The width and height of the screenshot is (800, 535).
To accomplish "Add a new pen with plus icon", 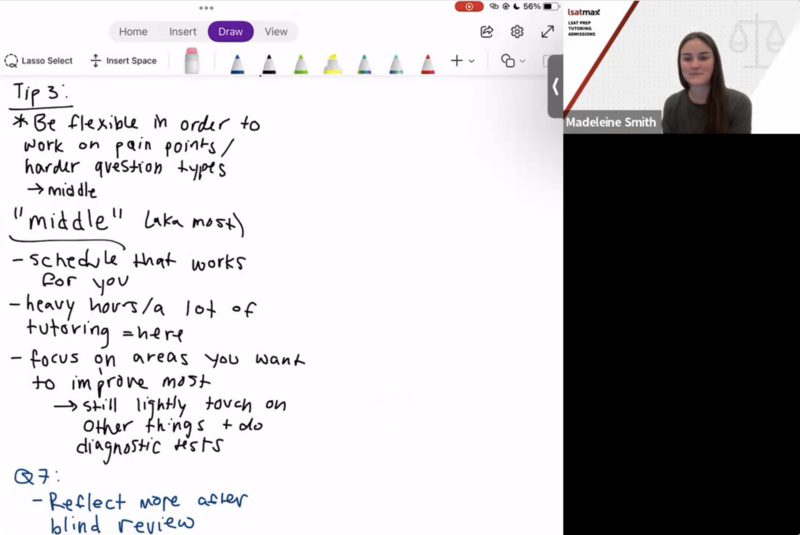I will point(456,61).
